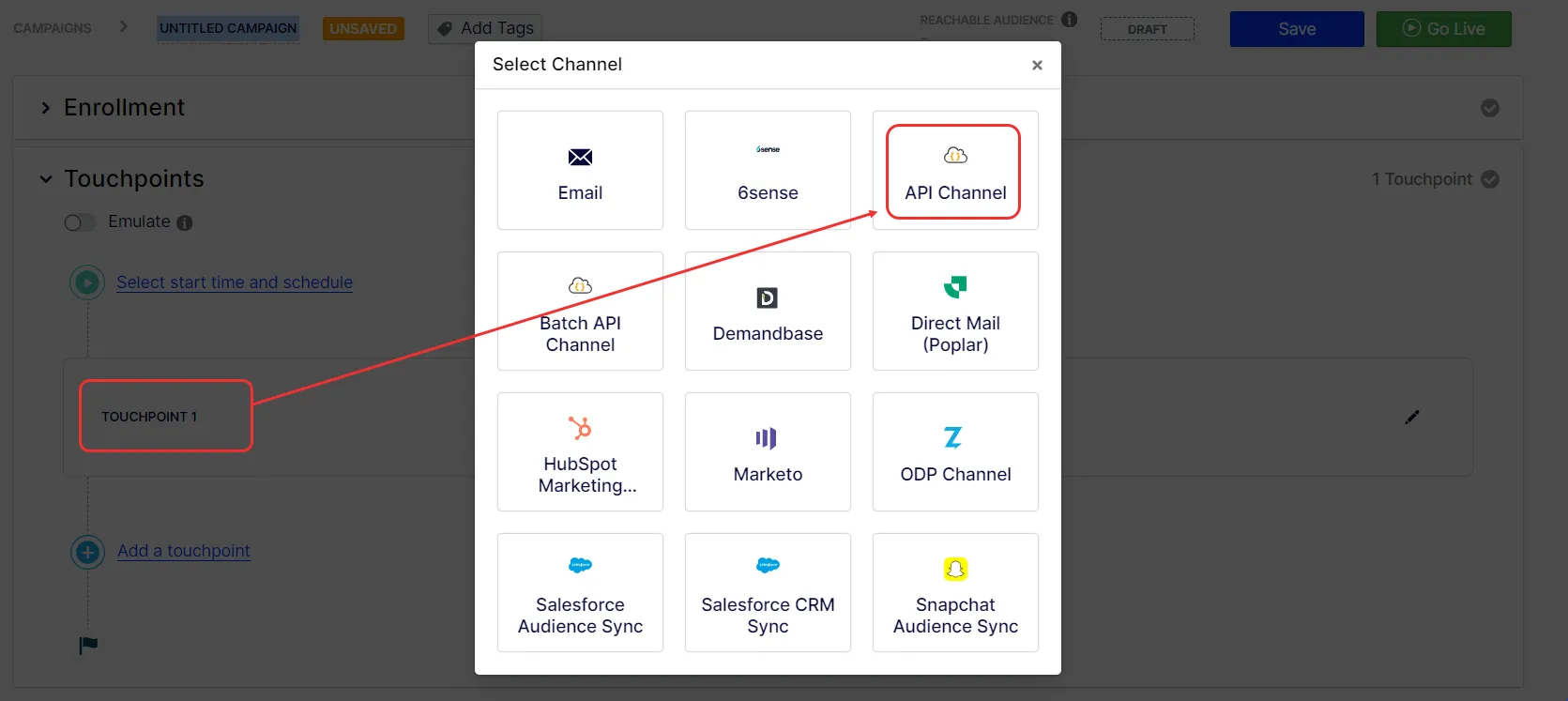Select the Email channel envelope icon

coord(580,157)
